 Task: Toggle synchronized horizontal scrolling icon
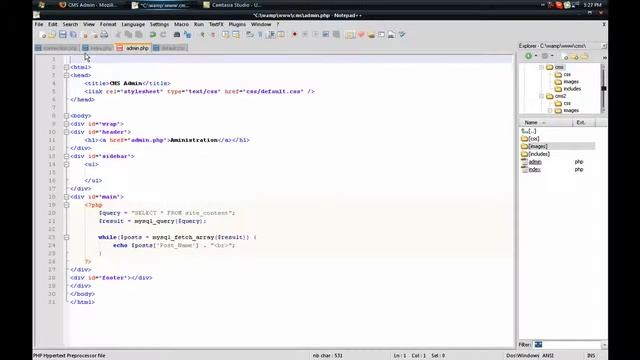pos(236,35)
